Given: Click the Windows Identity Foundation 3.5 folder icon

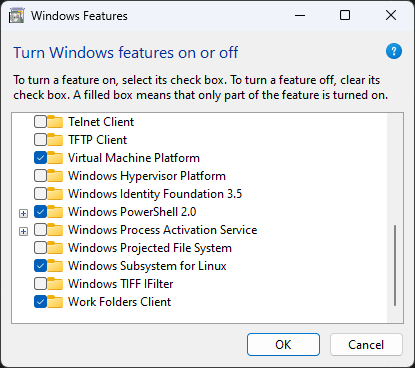Looking at the screenshot, I should pyautogui.click(x=55, y=194).
